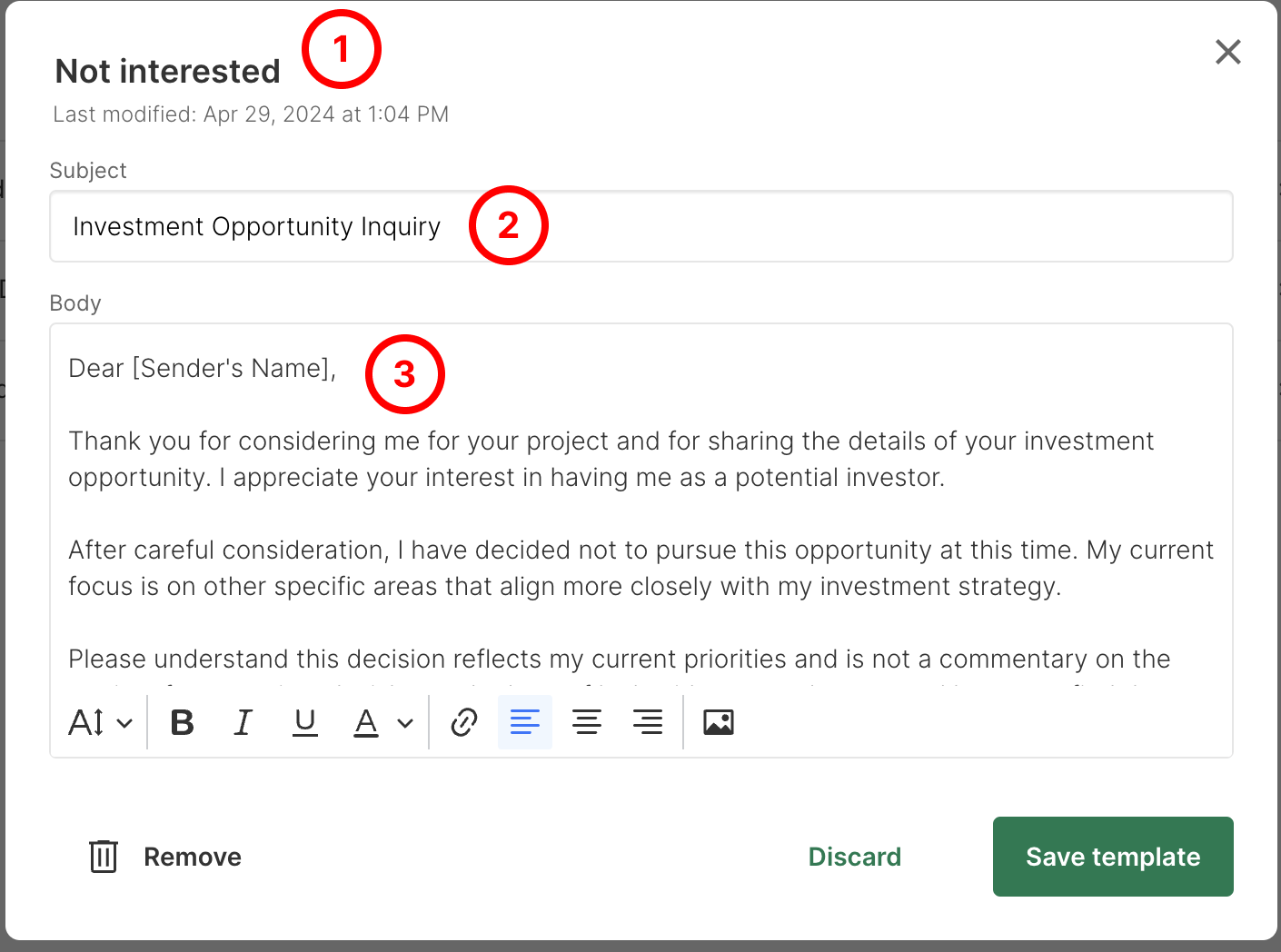1281x952 pixels.
Task: Toggle bold formatting in the body toolbar
Action: pos(183,722)
